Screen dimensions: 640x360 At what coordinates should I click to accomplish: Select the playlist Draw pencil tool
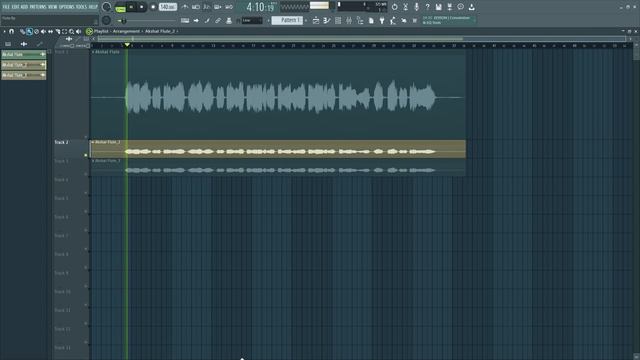point(22,31)
